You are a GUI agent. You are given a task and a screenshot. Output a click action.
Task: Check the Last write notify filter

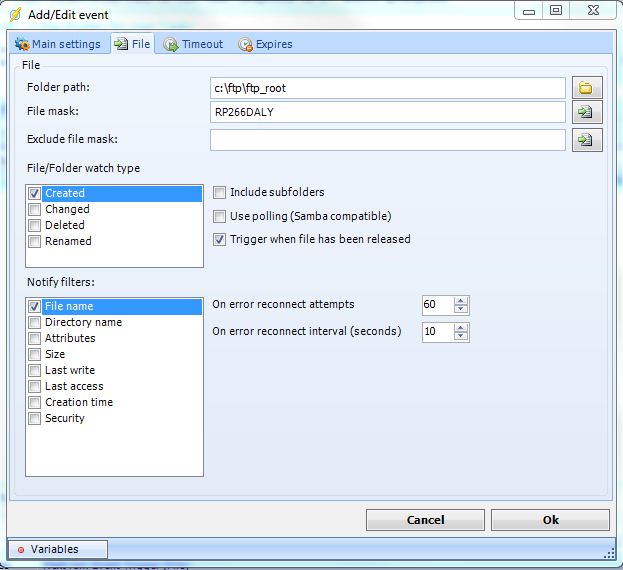(35, 370)
